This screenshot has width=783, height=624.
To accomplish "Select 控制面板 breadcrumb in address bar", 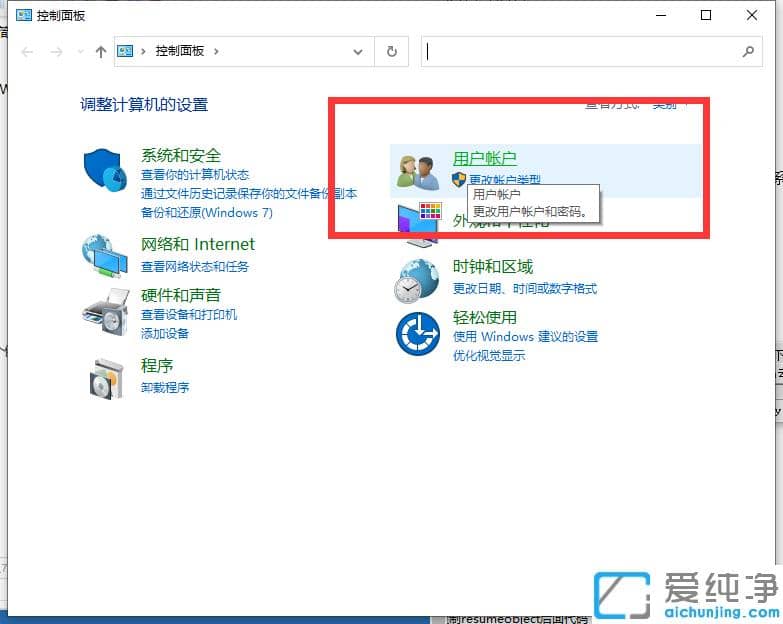I will point(180,51).
